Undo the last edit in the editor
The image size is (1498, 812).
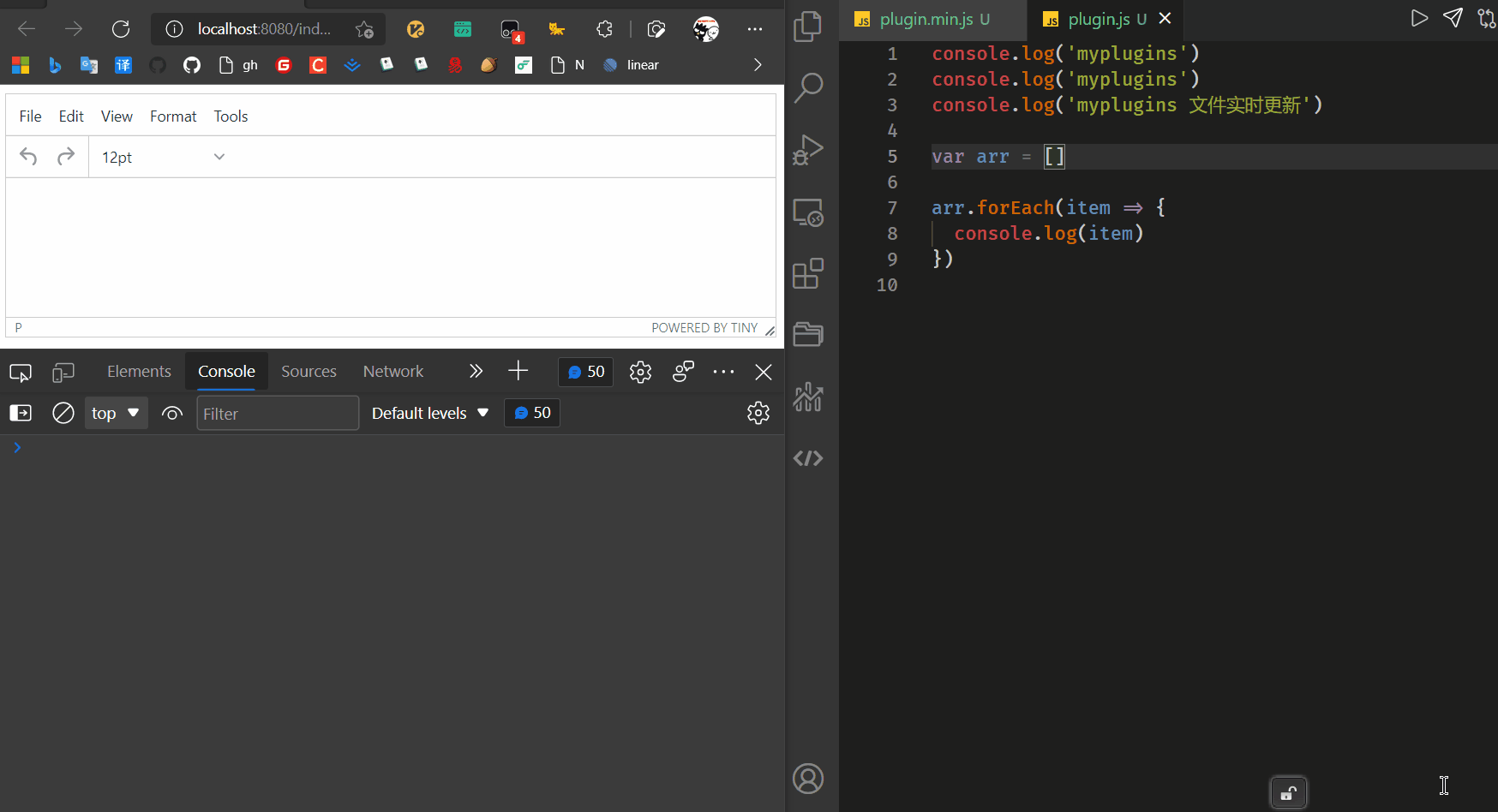[28, 157]
